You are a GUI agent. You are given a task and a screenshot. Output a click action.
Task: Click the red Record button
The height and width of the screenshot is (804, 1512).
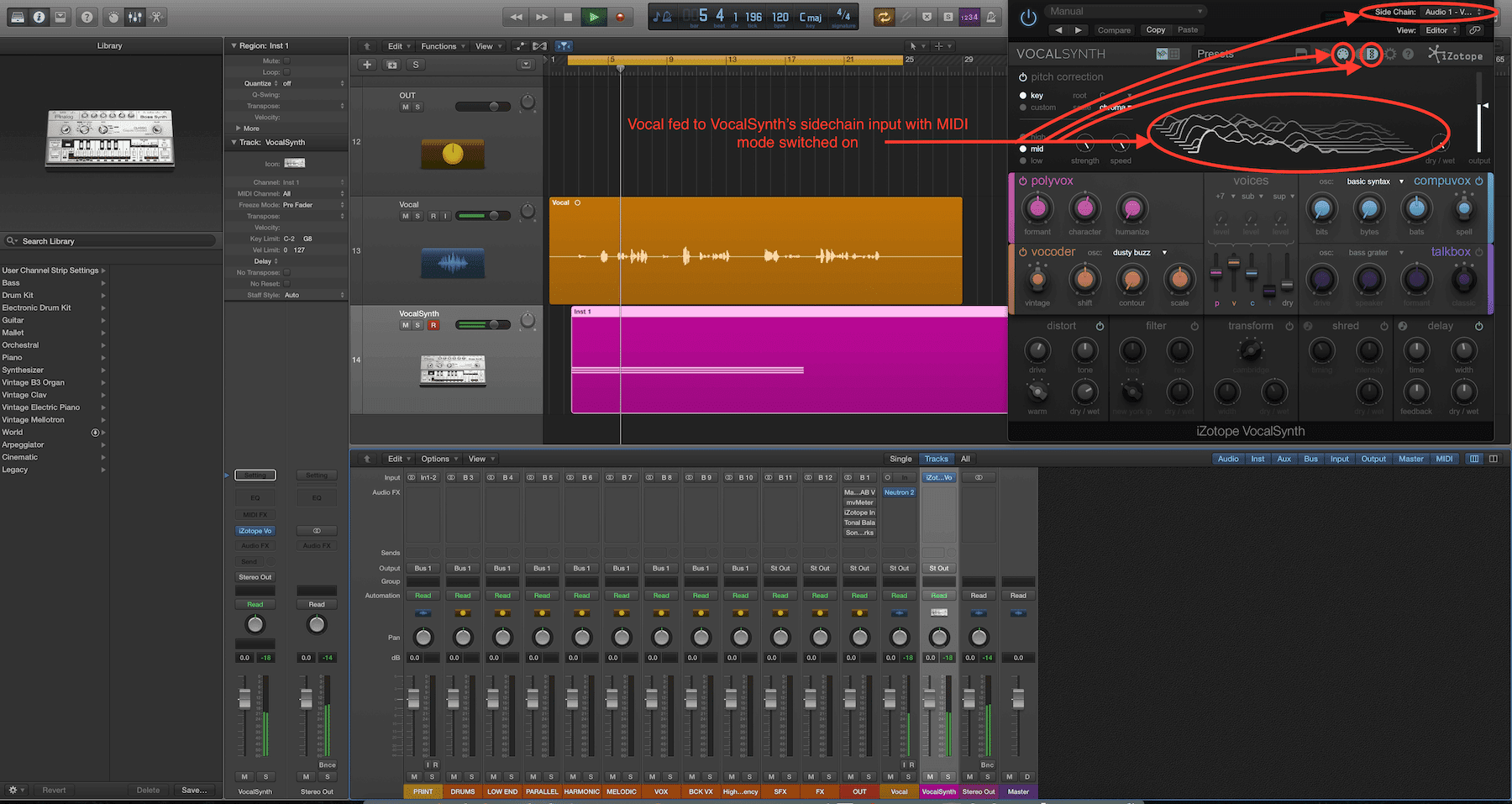pyautogui.click(x=620, y=16)
